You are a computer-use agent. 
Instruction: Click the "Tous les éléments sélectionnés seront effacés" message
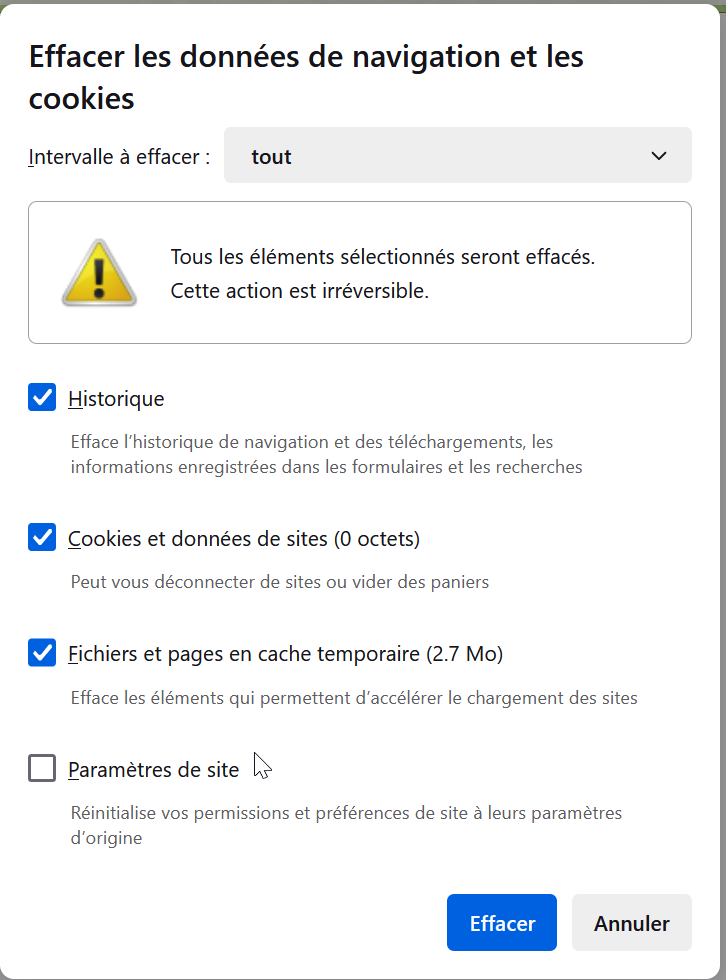(383, 257)
